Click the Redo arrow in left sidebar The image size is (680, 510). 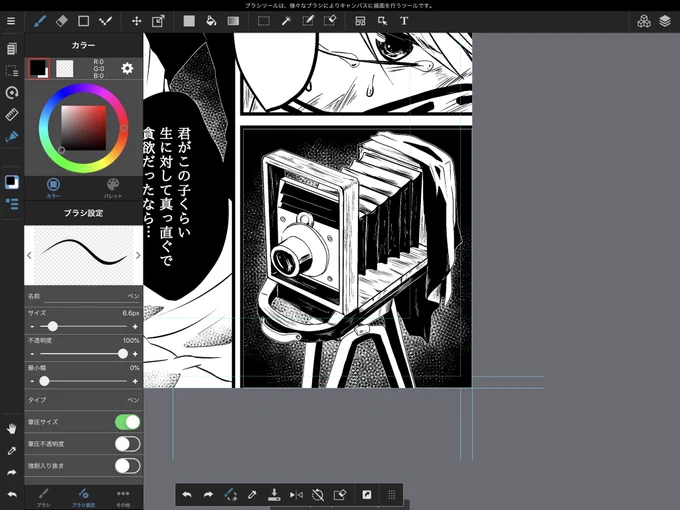point(12,473)
